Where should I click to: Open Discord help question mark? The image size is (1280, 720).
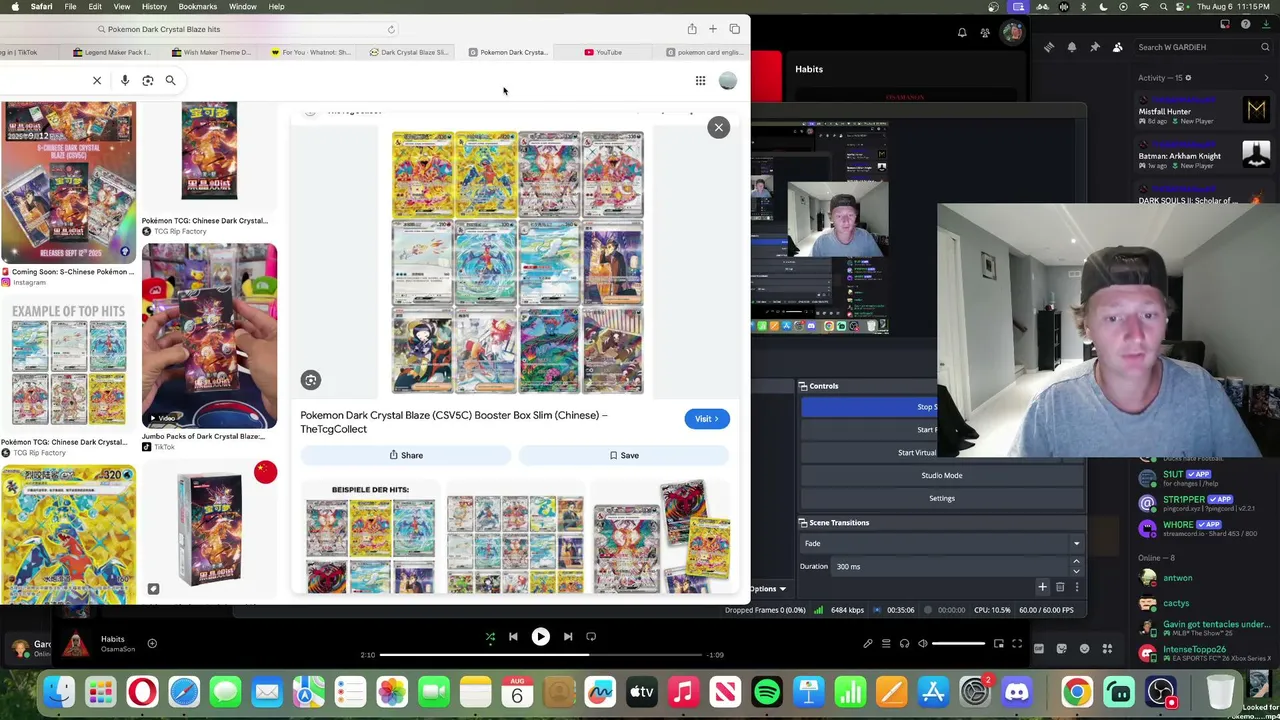pyautogui.click(x=1245, y=24)
